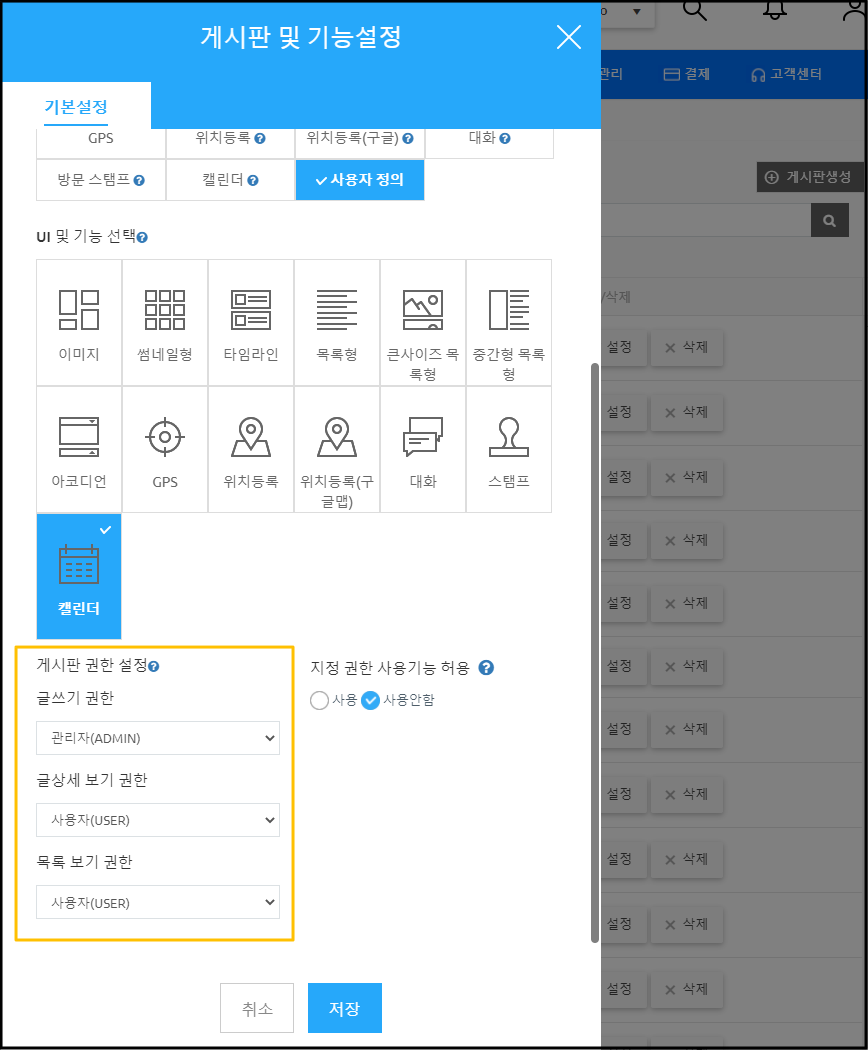Click the dialog's vertical scrollbar
Image resolution: width=868 pixels, height=1050 pixels.
pos(595,650)
